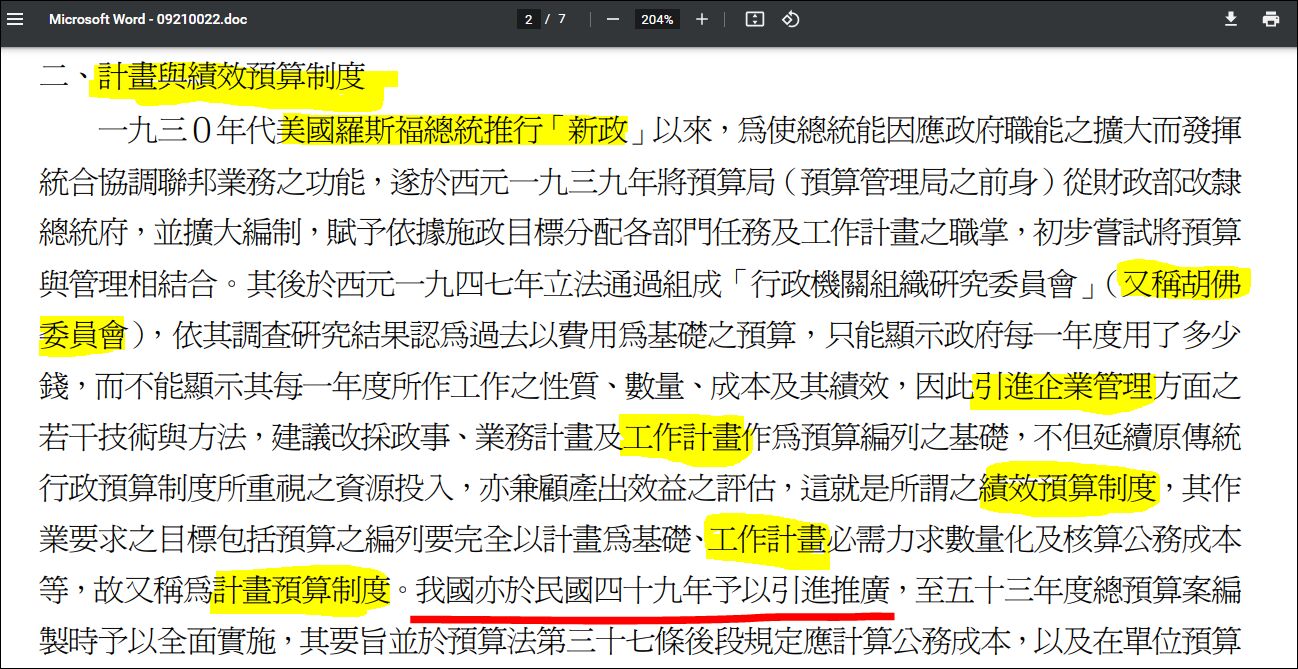This screenshot has height=669, width=1298.
Task: Click the document title 09210022.doc
Action: click(148, 19)
